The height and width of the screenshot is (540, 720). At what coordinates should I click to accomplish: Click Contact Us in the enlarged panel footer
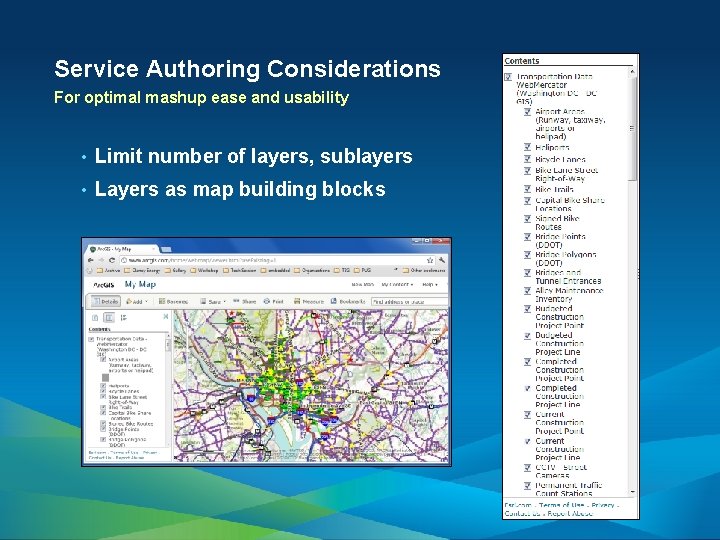[x=522, y=513]
